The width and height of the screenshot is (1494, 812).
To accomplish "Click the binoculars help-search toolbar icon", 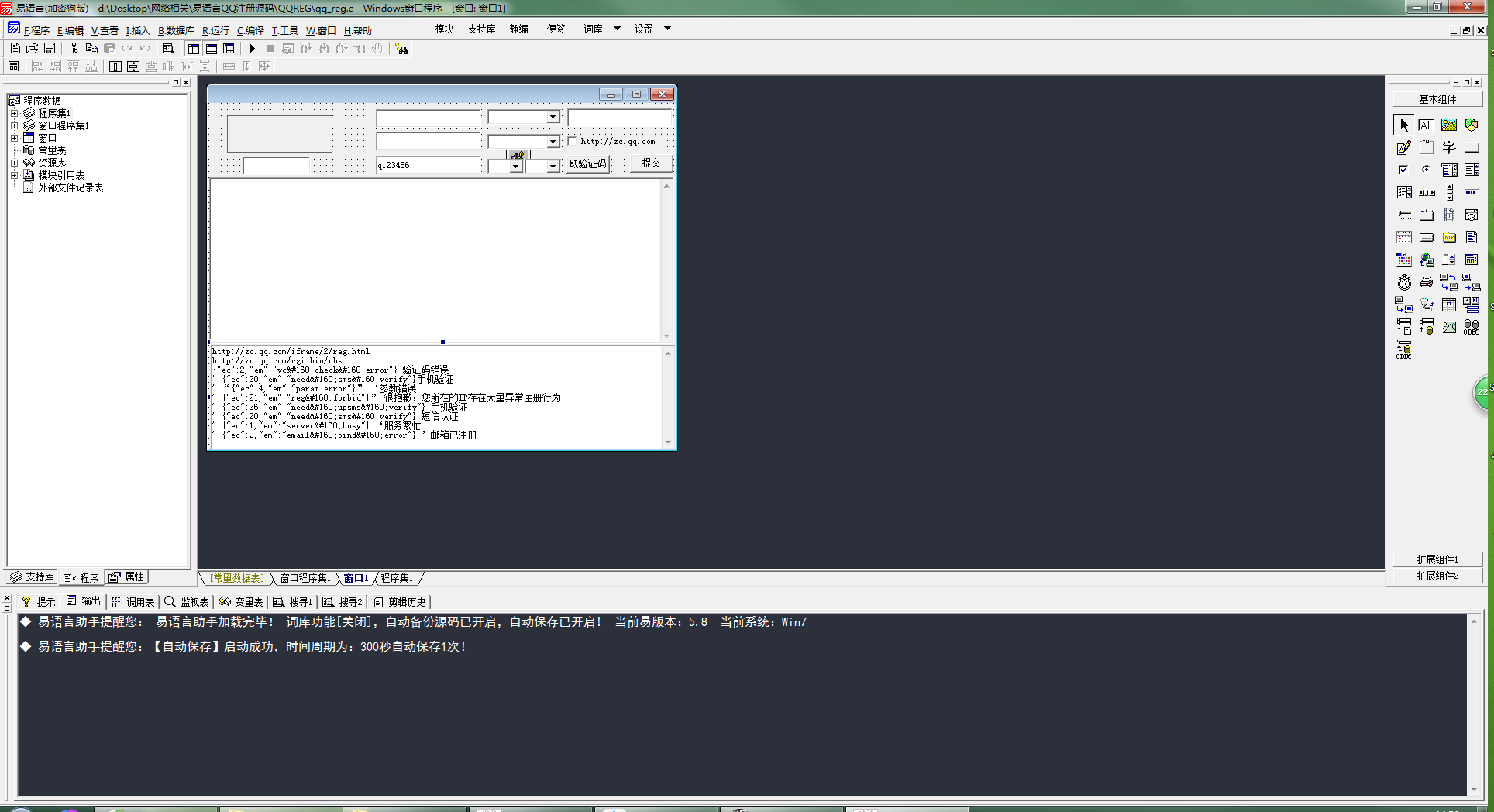I will coord(401,49).
